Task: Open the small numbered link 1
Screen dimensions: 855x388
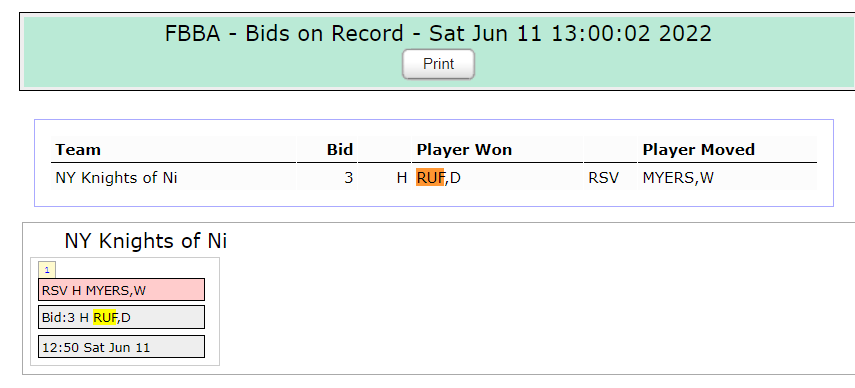Action: 47,270
